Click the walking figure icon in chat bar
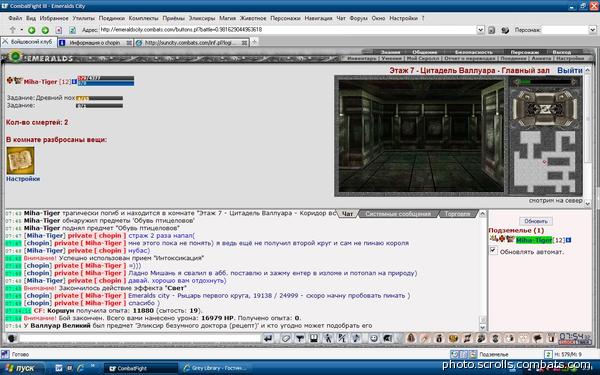 pyautogui.click(x=328, y=338)
